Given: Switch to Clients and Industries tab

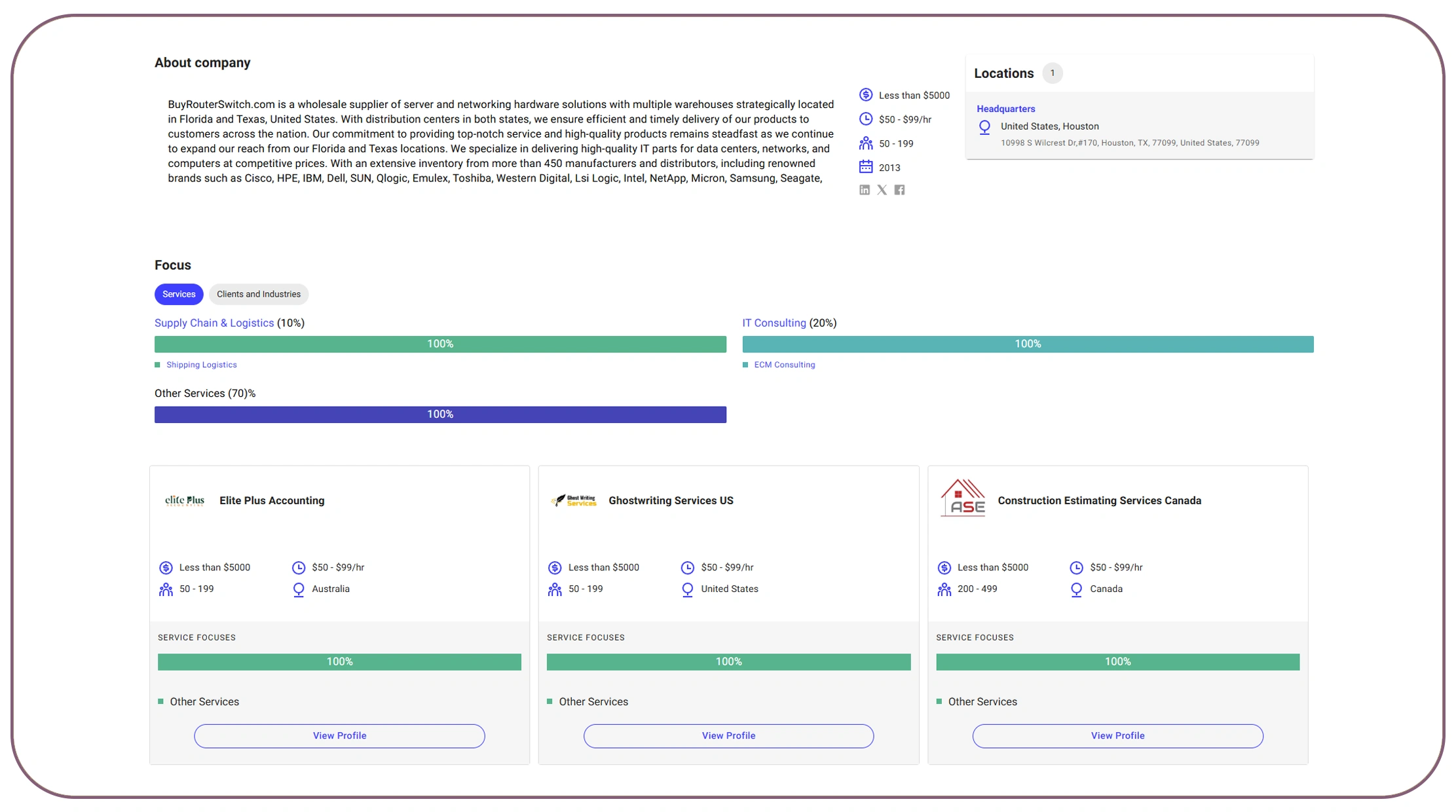Looking at the screenshot, I should (x=259, y=294).
